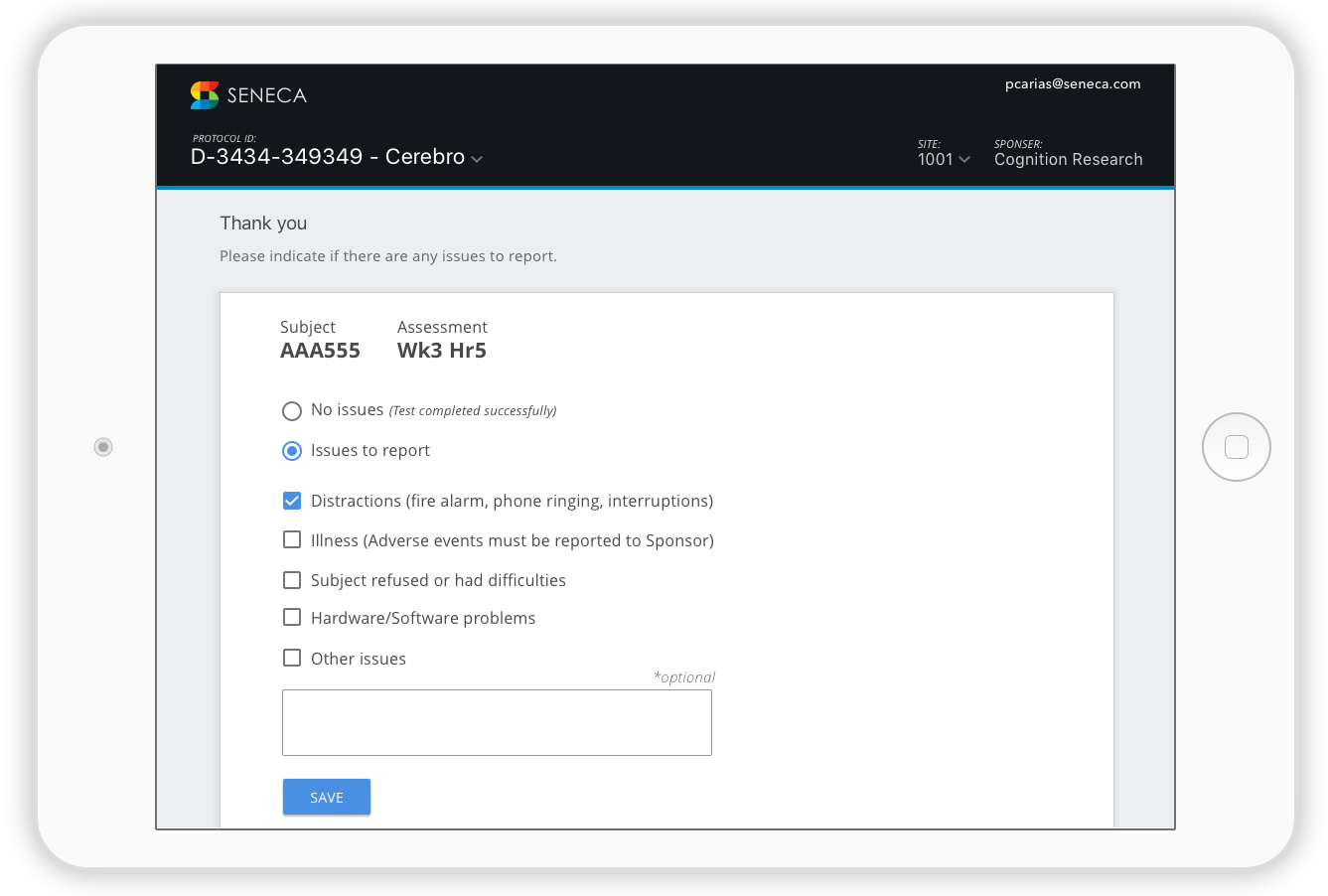The image size is (1328, 896).
Task: Expand the chevron next to D-3434-349349
Action: [476, 158]
